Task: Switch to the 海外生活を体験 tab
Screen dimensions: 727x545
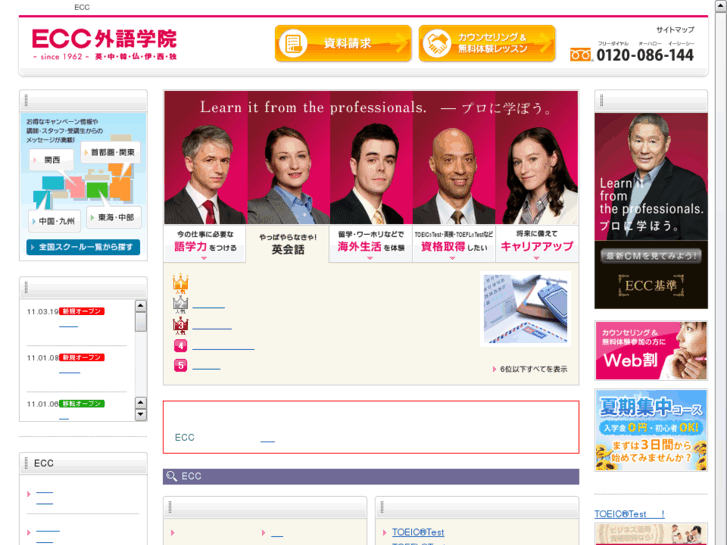Action: 370,243
